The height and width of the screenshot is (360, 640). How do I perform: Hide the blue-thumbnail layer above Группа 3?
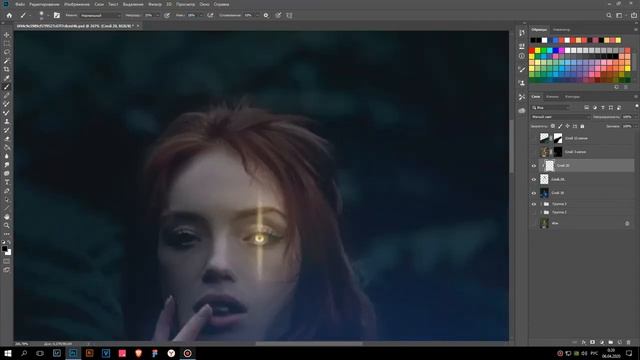(x=533, y=193)
